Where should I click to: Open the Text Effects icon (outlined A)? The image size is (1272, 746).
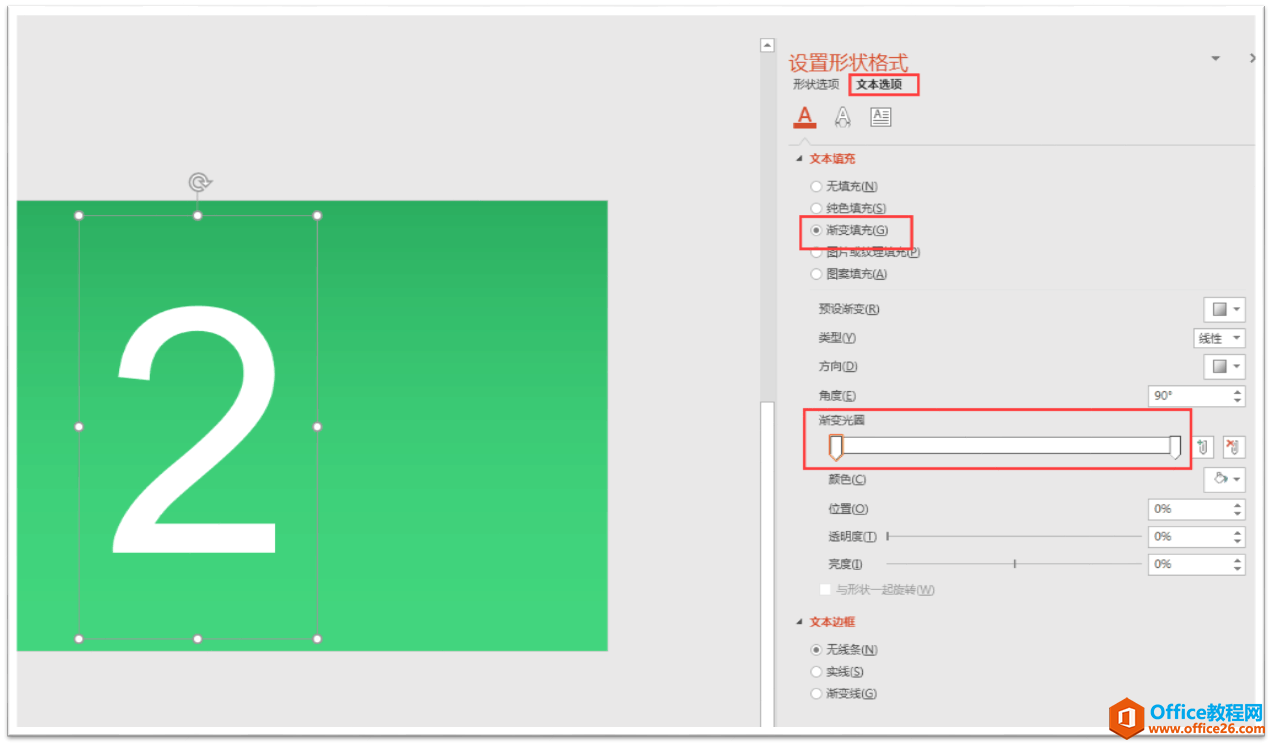point(842,117)
